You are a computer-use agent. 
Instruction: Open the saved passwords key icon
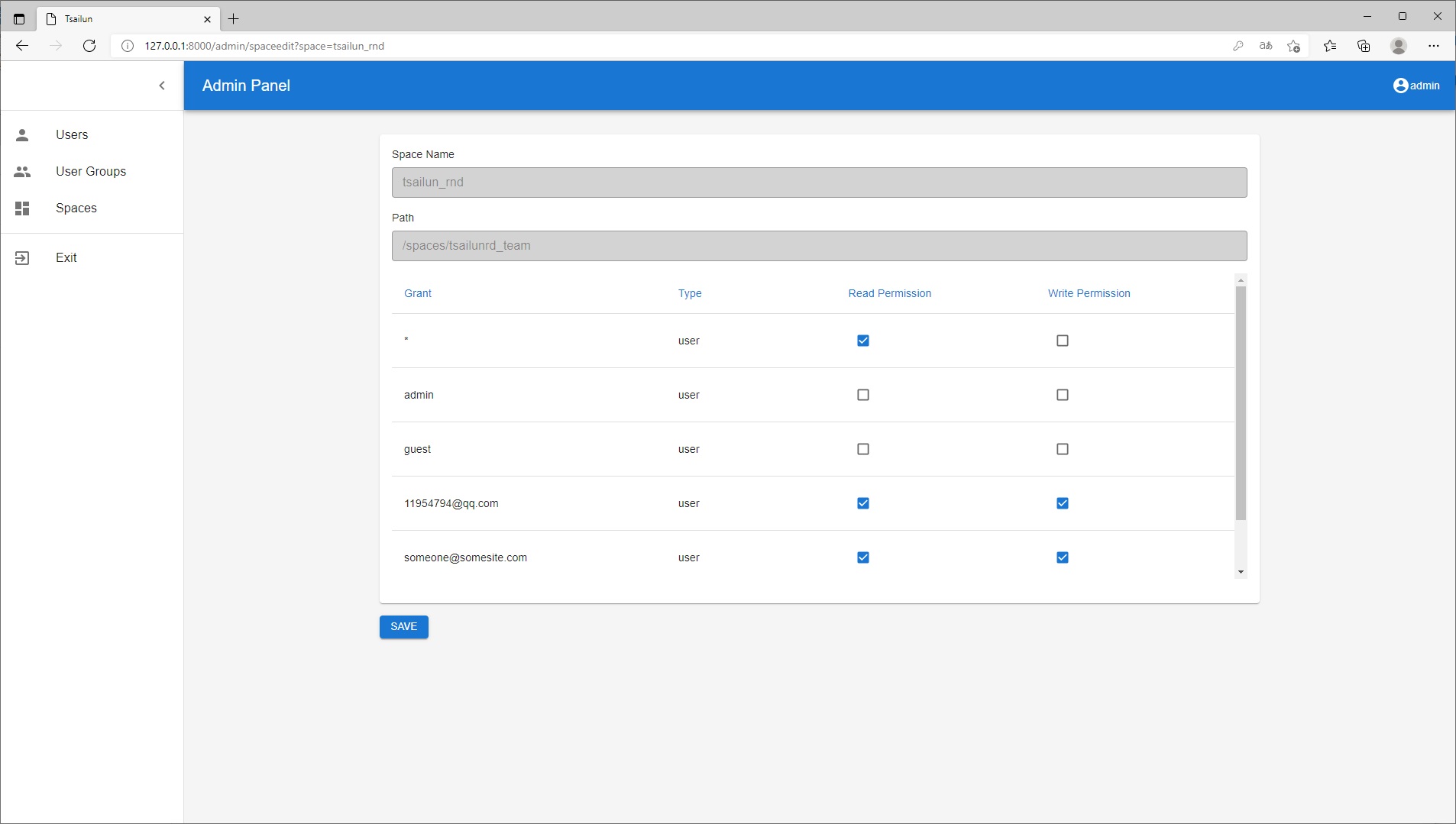tap(1238, 46)
